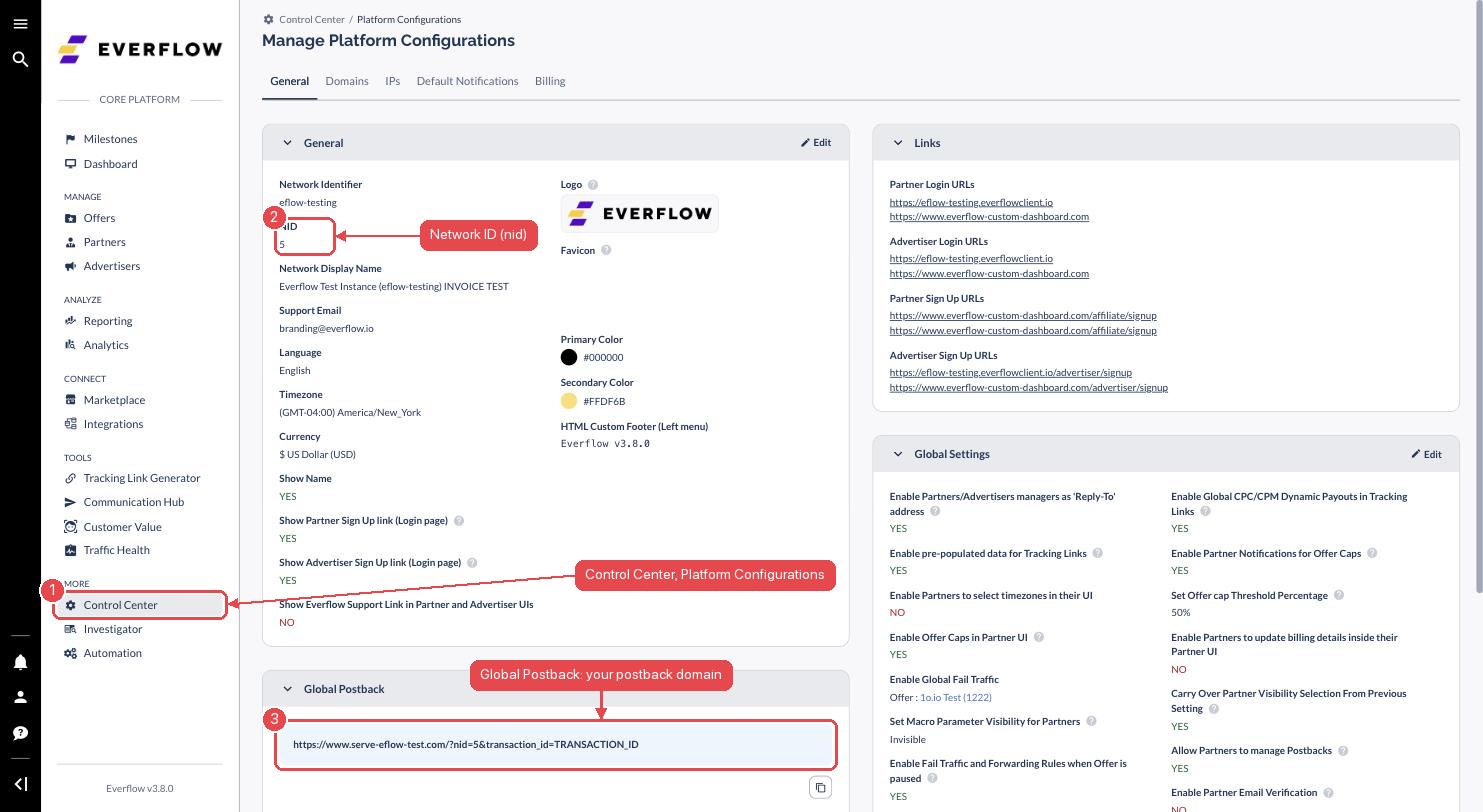Open Reporting under Analyze
The width and height of the screenshot is (1483, 812).
[x=108, y=321]
